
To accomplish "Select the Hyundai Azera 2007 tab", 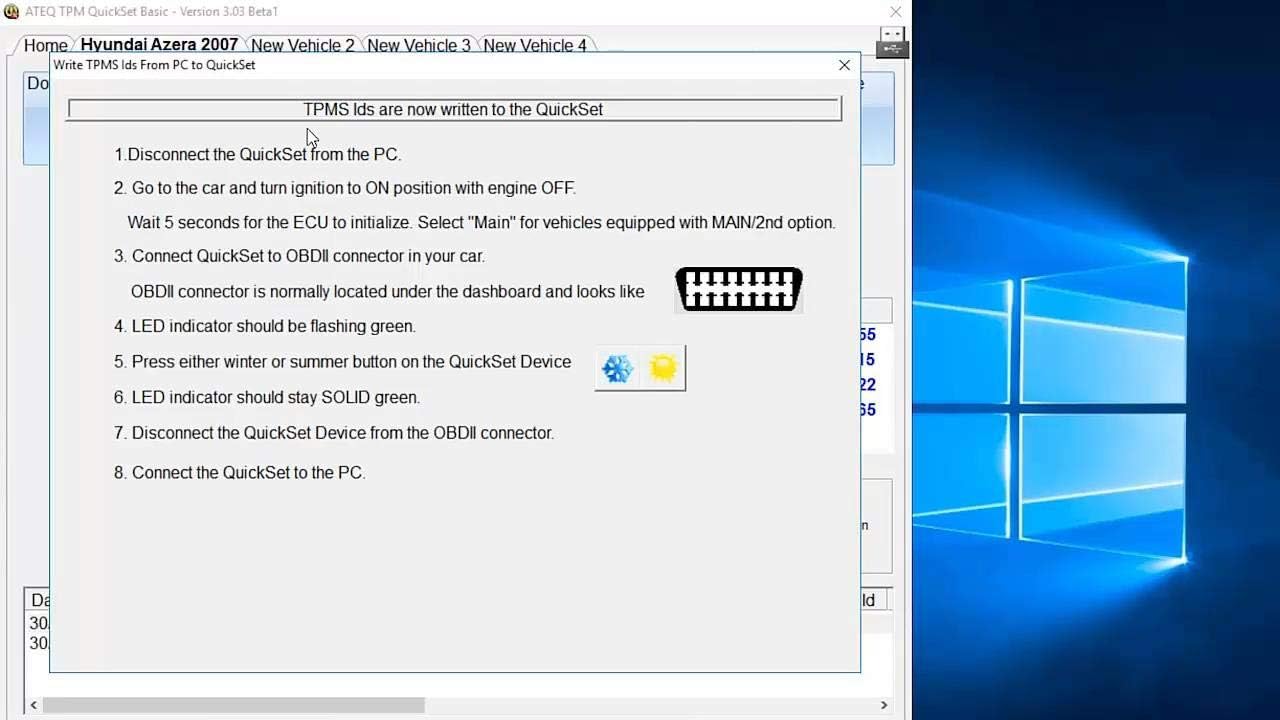I will click(159, 44).
